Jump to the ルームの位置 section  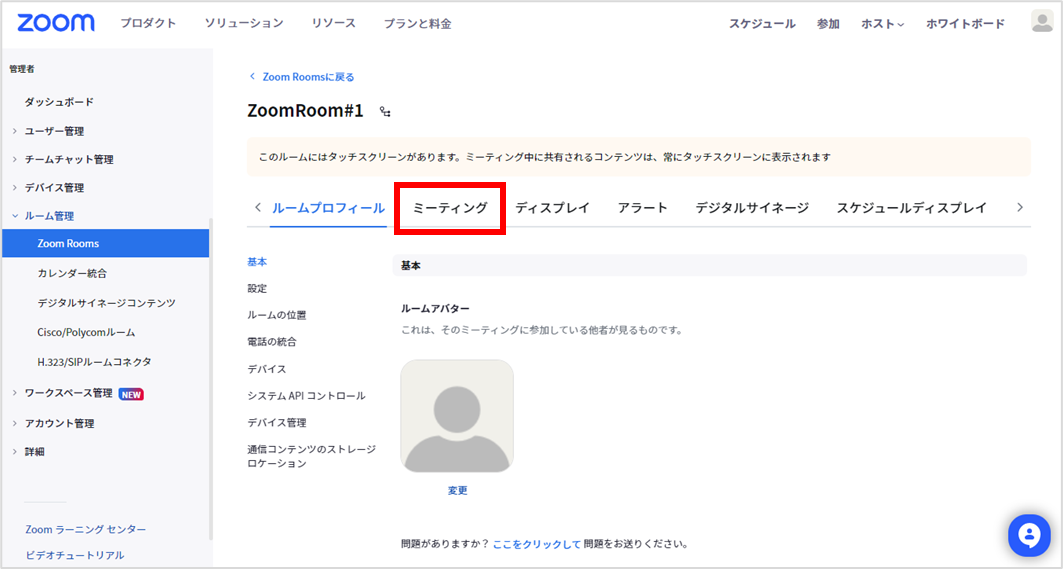click(x=277, y=315)
